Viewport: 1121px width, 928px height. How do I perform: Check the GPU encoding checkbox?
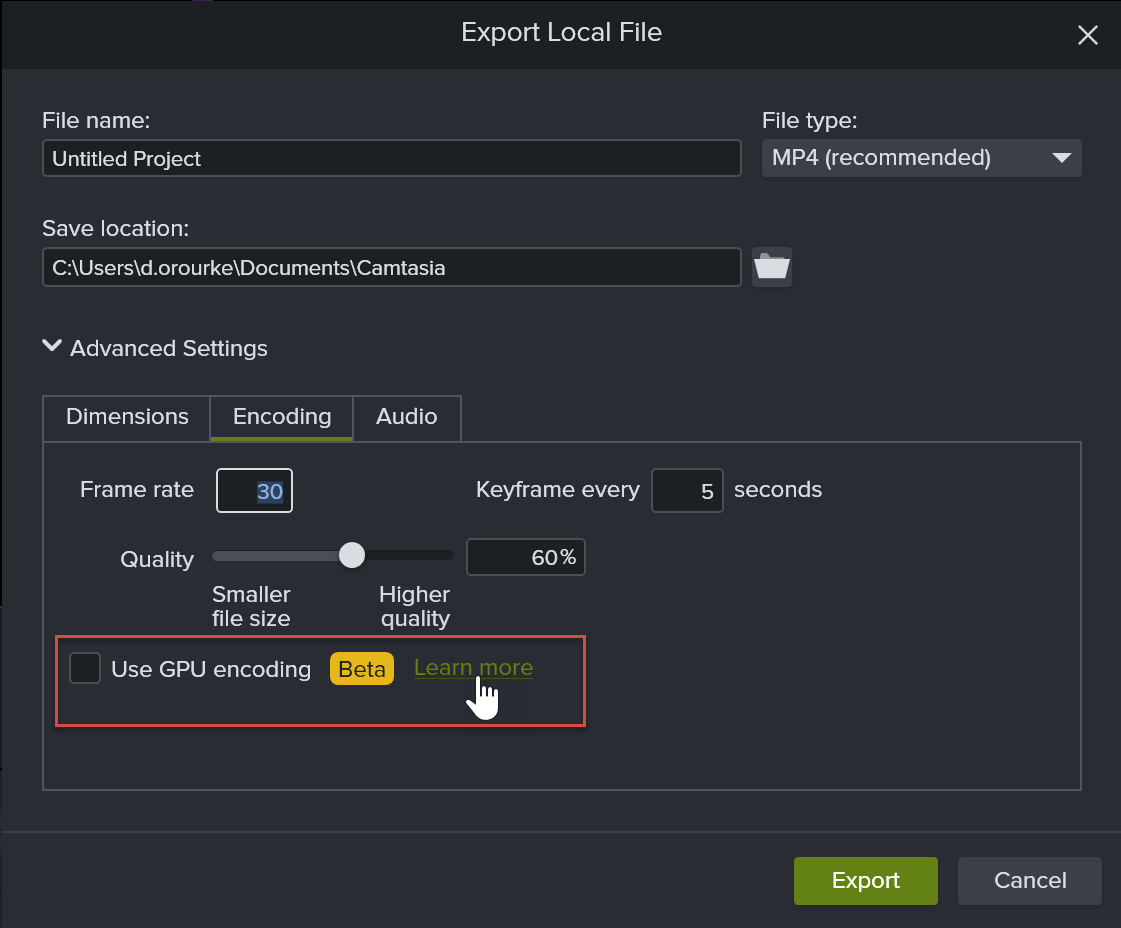tap(84, 668)
